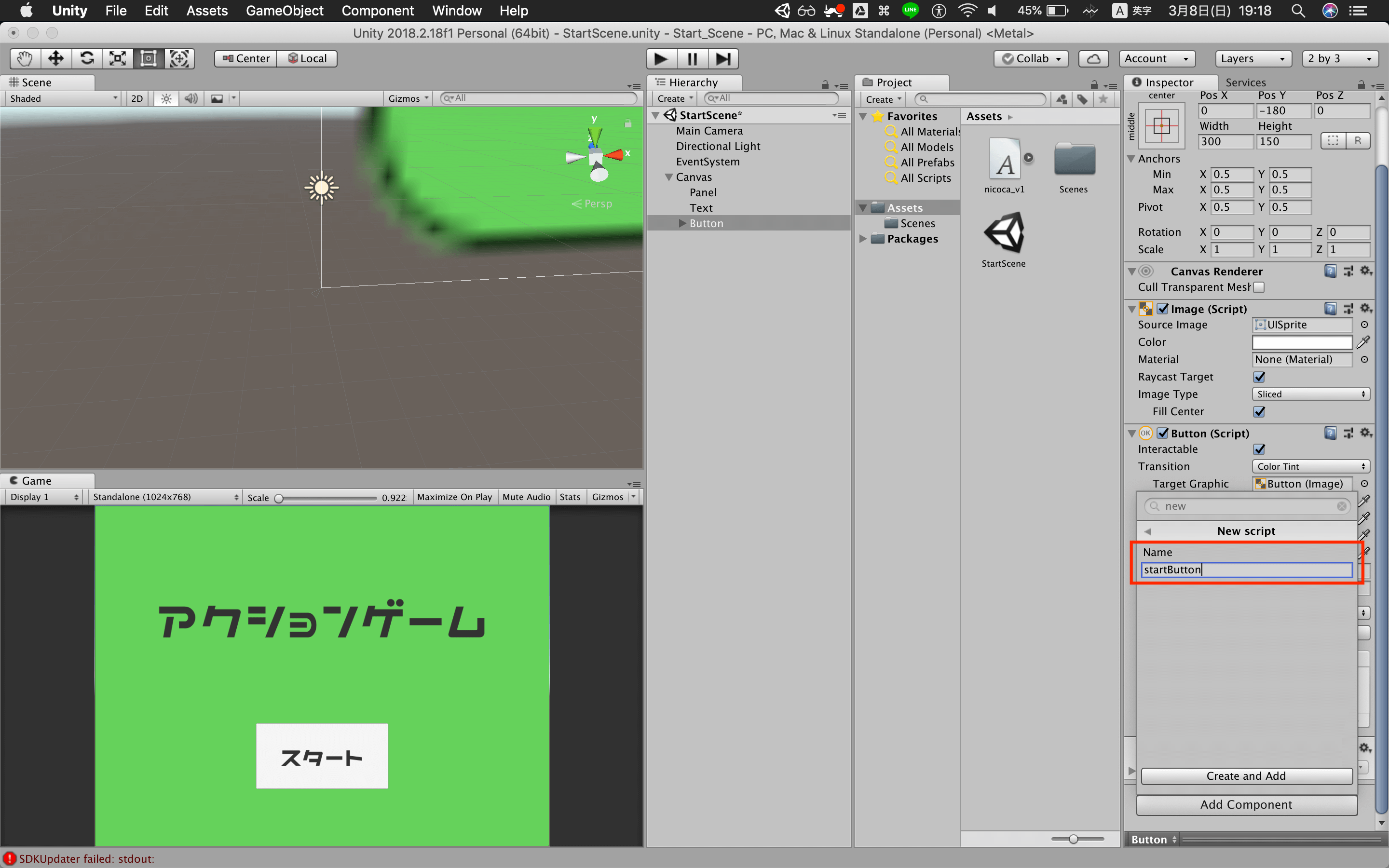Disable the Image script component
This screenshot has height=868, width=1389.
click(1163, 309)
